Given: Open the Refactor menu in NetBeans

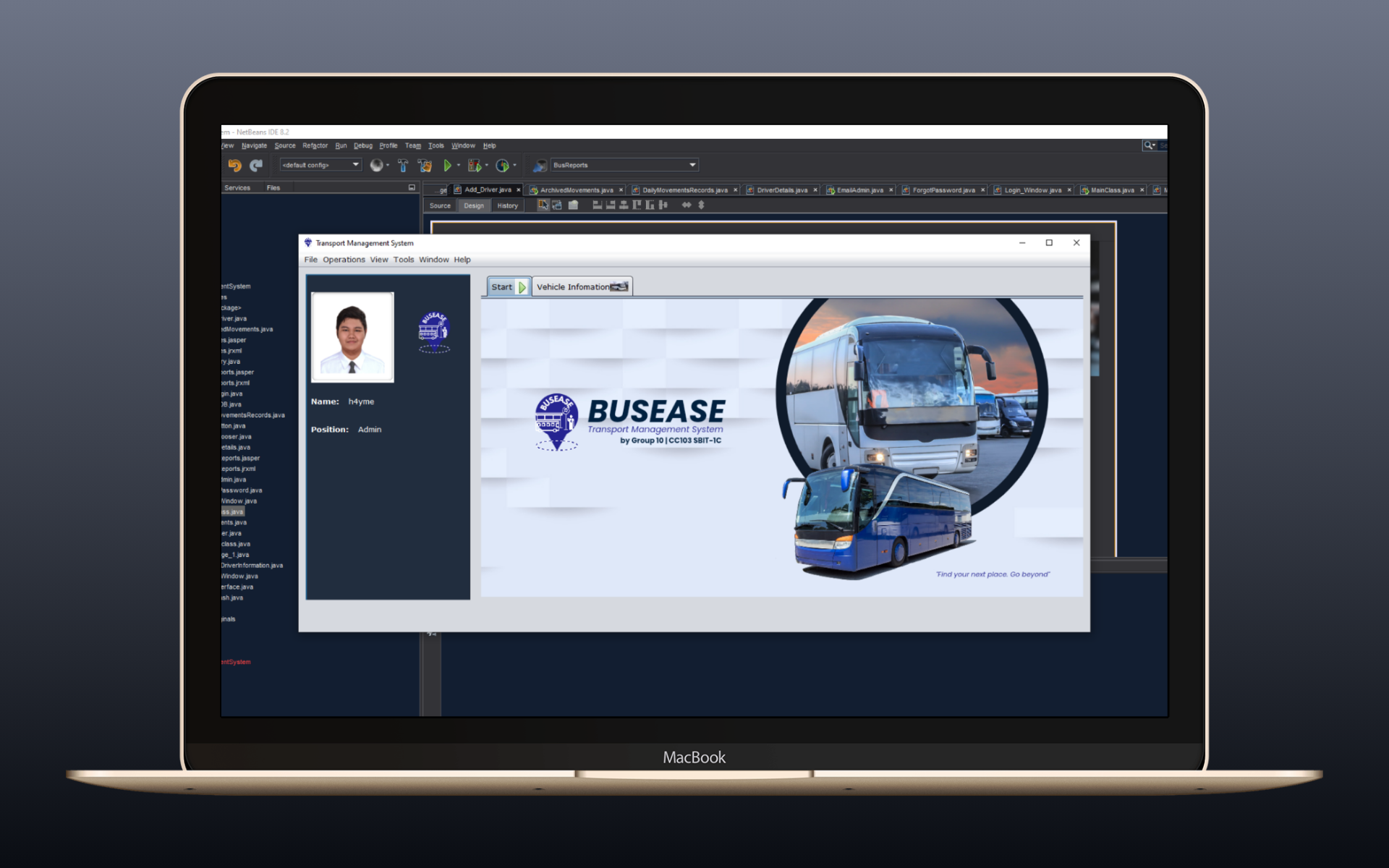Looking at the screenshot, I should pos(315,145).
